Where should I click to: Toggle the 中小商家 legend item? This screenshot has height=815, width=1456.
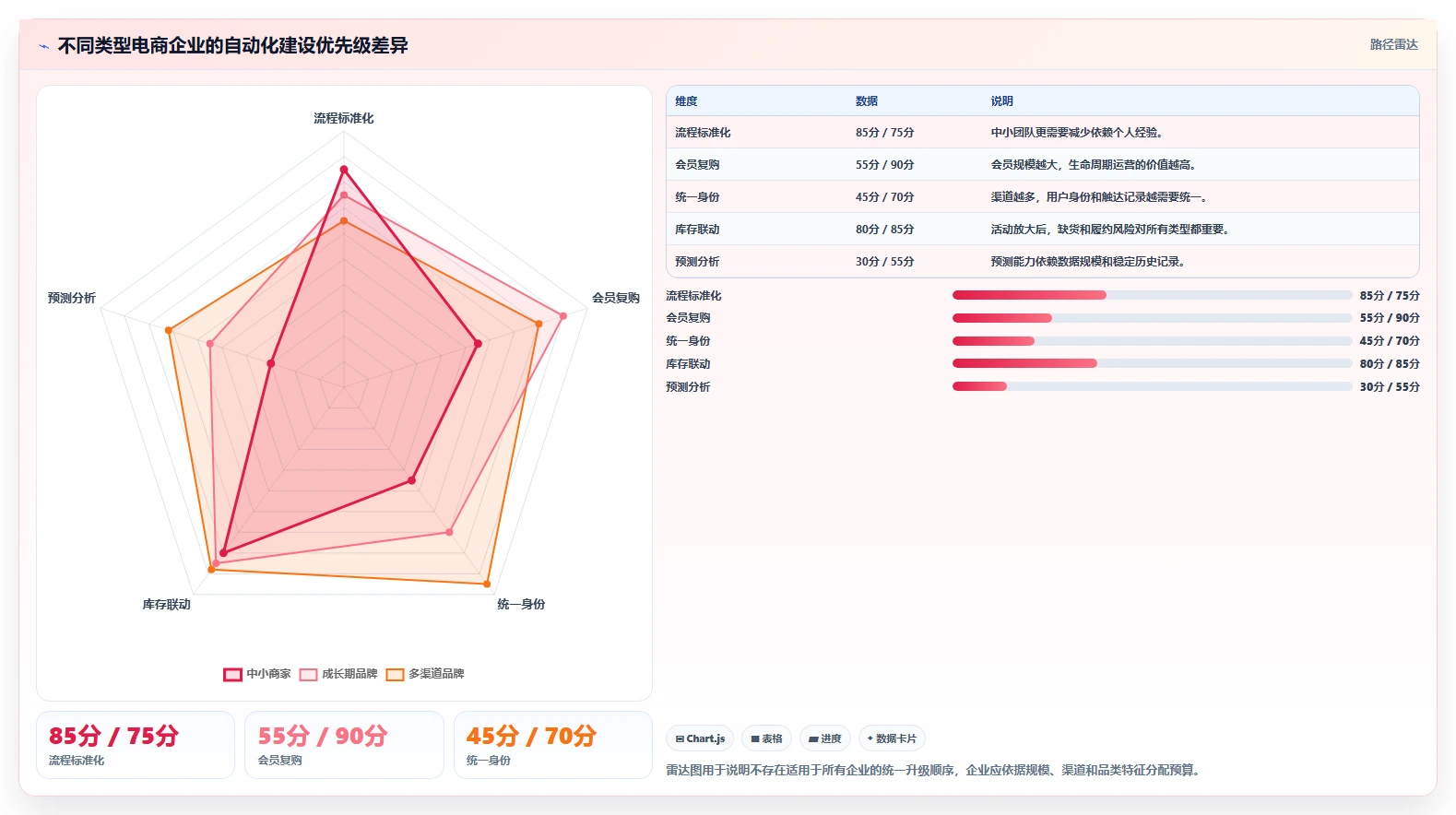(257, 674)
